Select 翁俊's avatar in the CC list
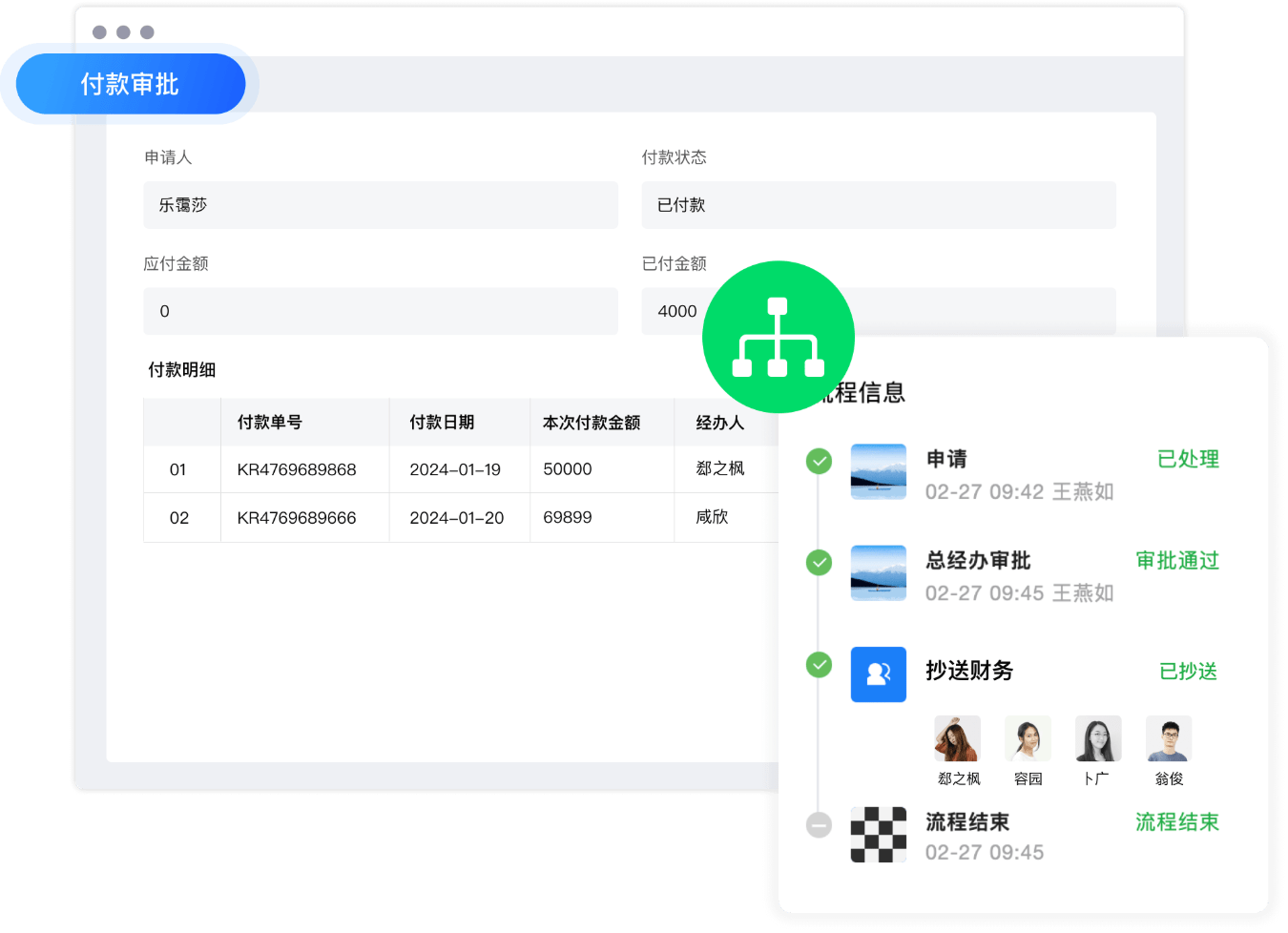 (x=1169, y=739)
